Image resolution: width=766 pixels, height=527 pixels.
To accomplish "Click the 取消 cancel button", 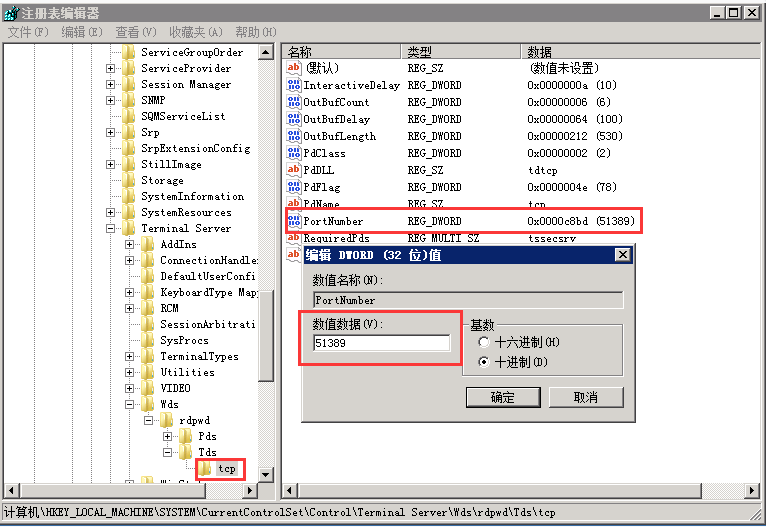I will [x=585, y=397].
